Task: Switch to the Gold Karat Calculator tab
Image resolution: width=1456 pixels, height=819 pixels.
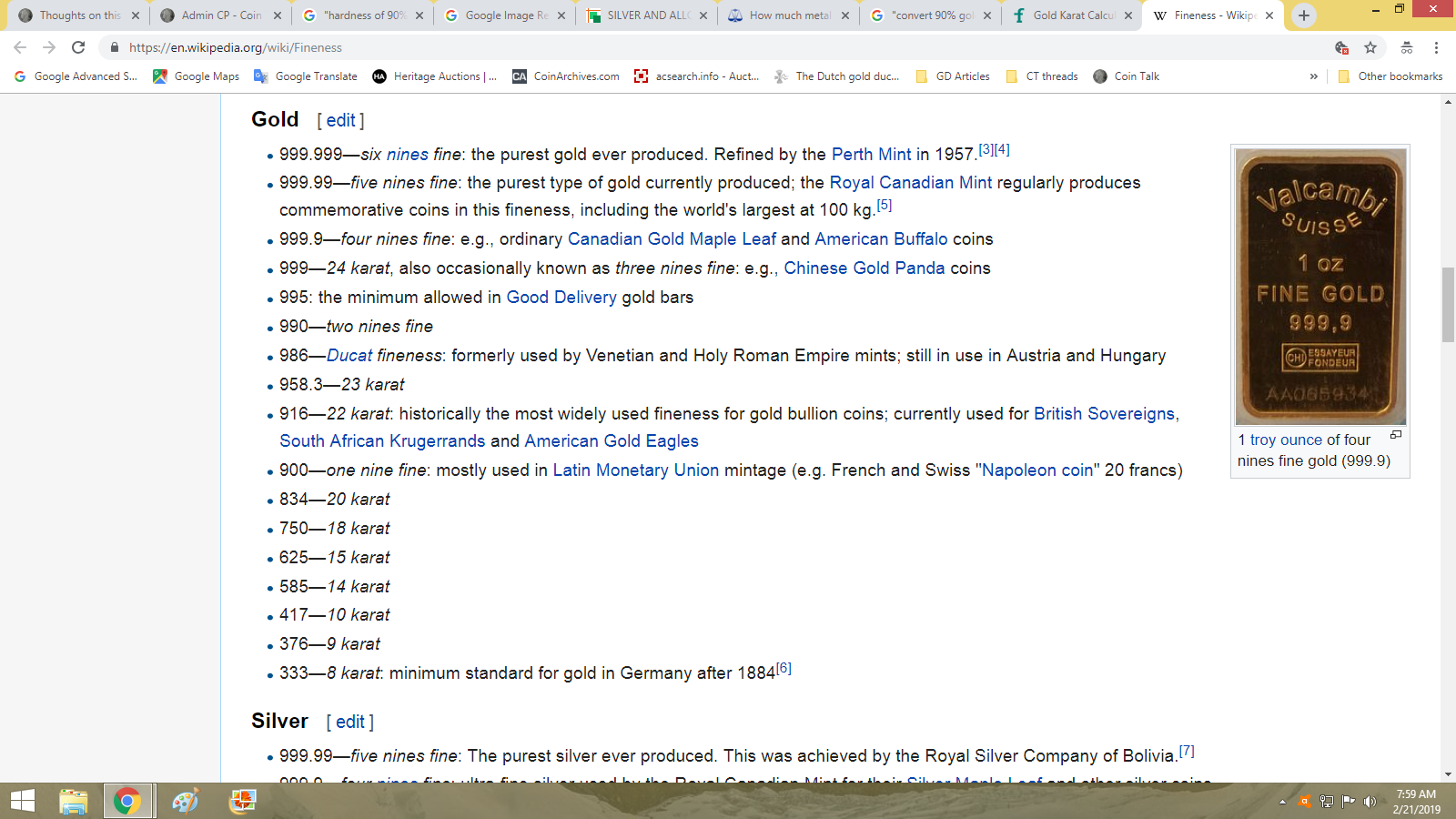Action: [1072, 15]
